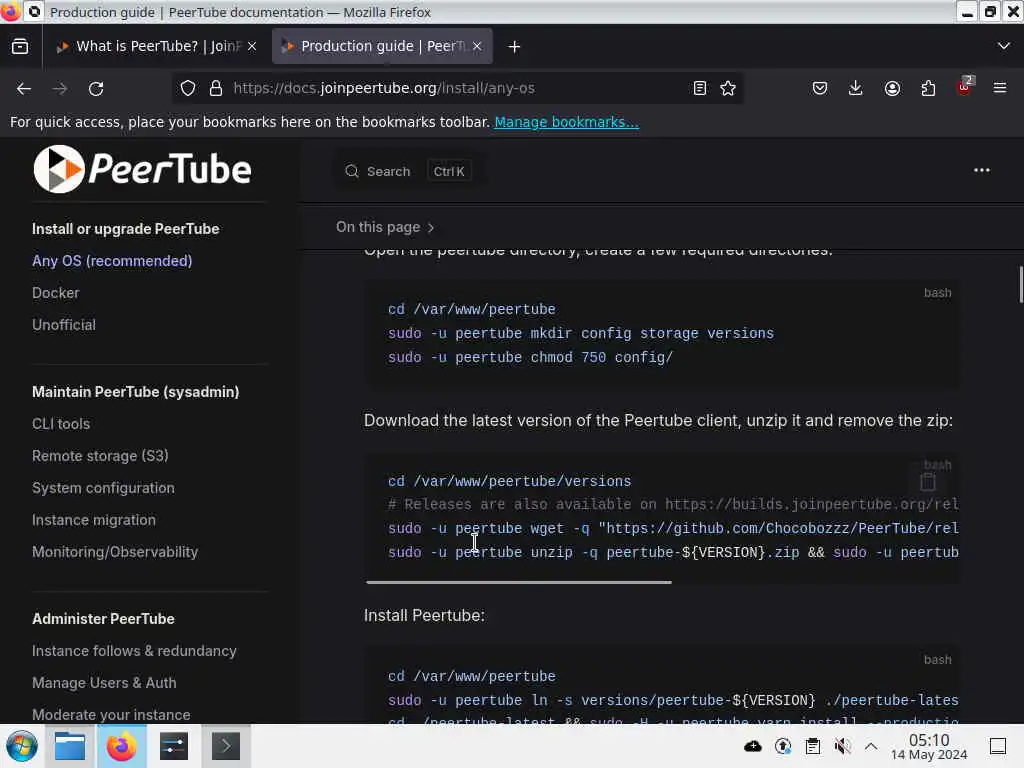Click the 'Install Peertube:' text
The height and width of the screenshot is (768, 1024).
(x=424, y=616)
